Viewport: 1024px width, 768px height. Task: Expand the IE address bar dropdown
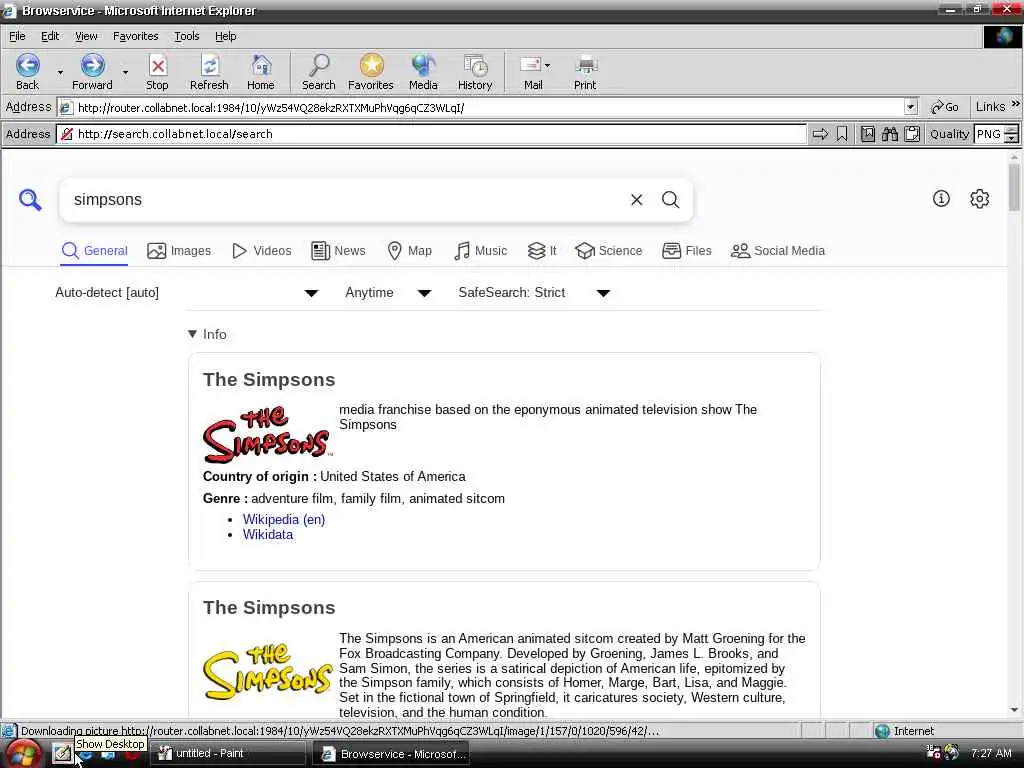pyautogui.click(x=911, y=107)
